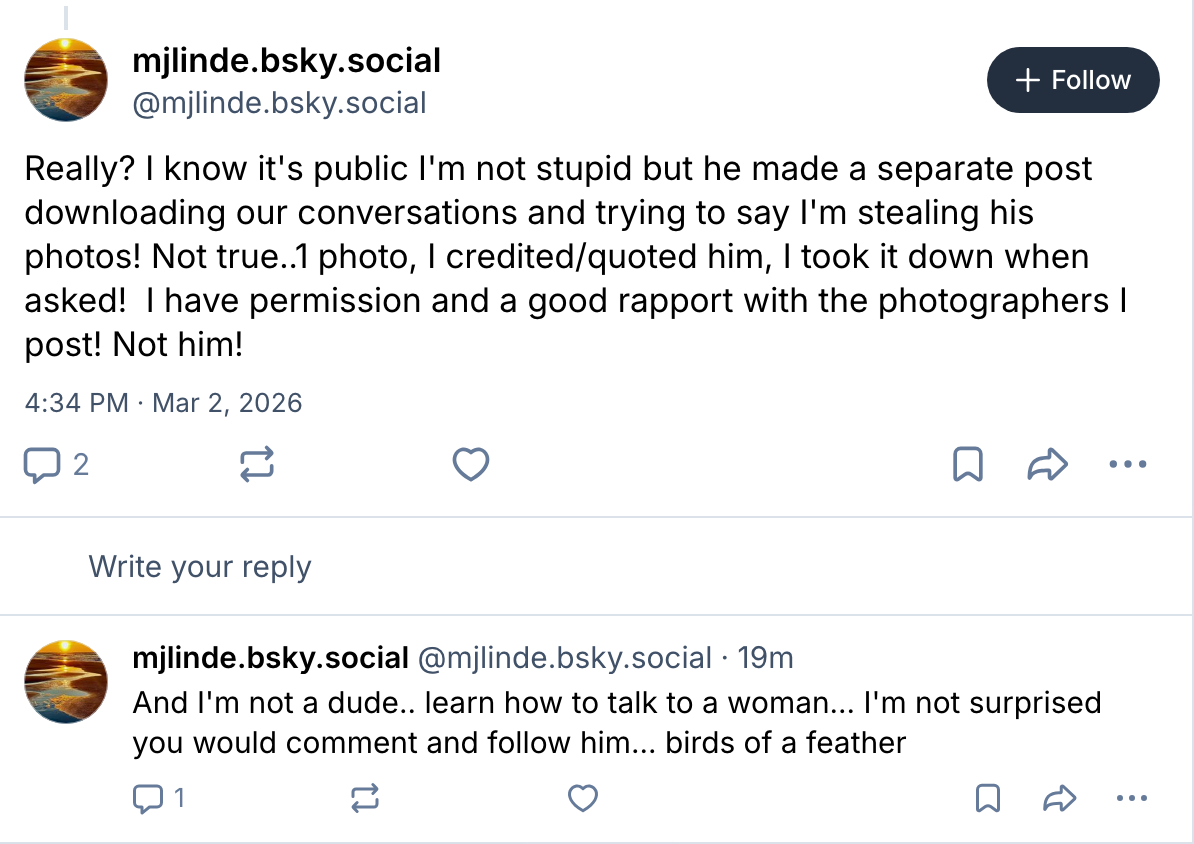Bookmark the "not a dude" reply

(987, 797)
